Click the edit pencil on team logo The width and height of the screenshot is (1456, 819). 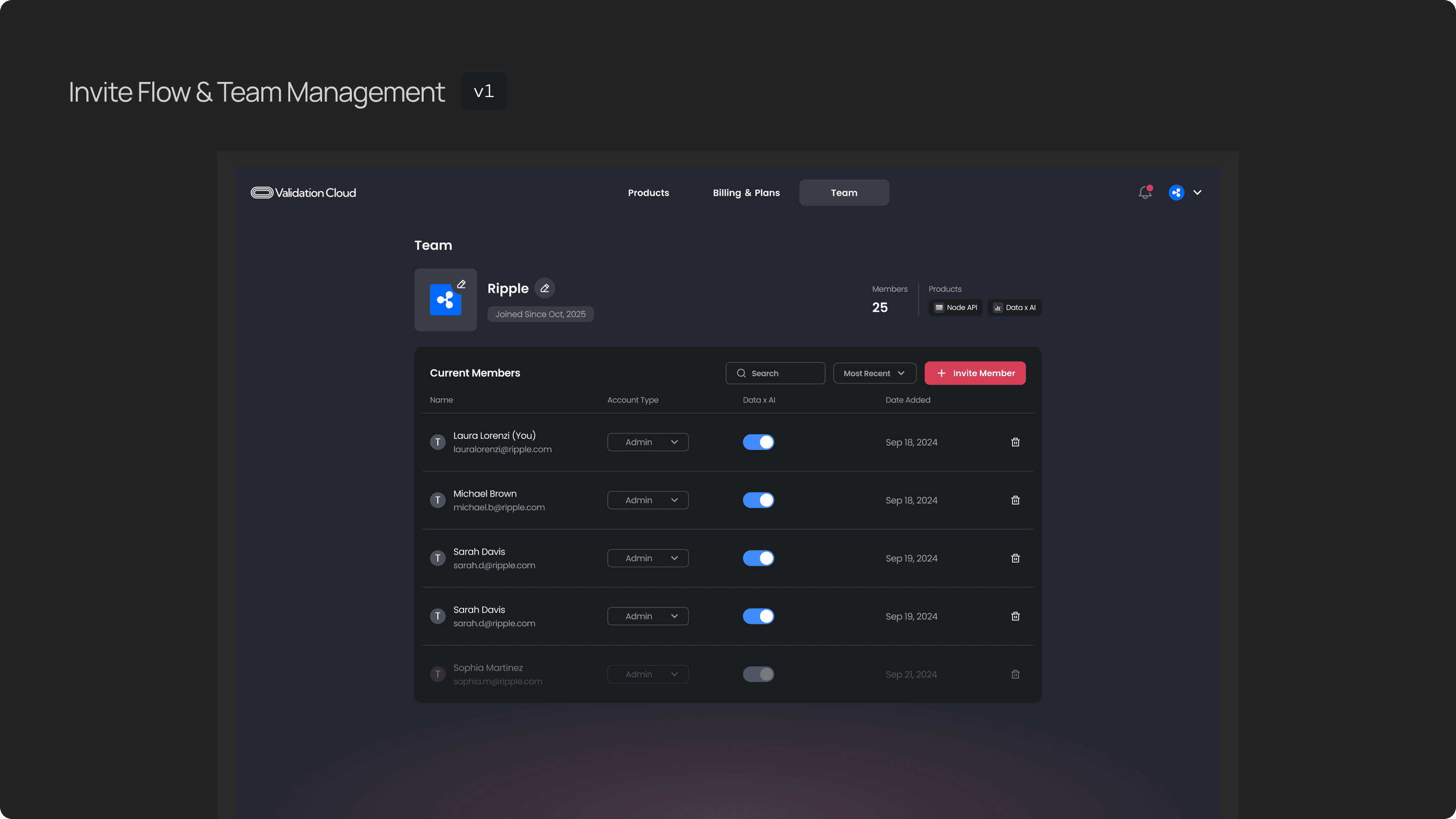click(x=461, y=284)
